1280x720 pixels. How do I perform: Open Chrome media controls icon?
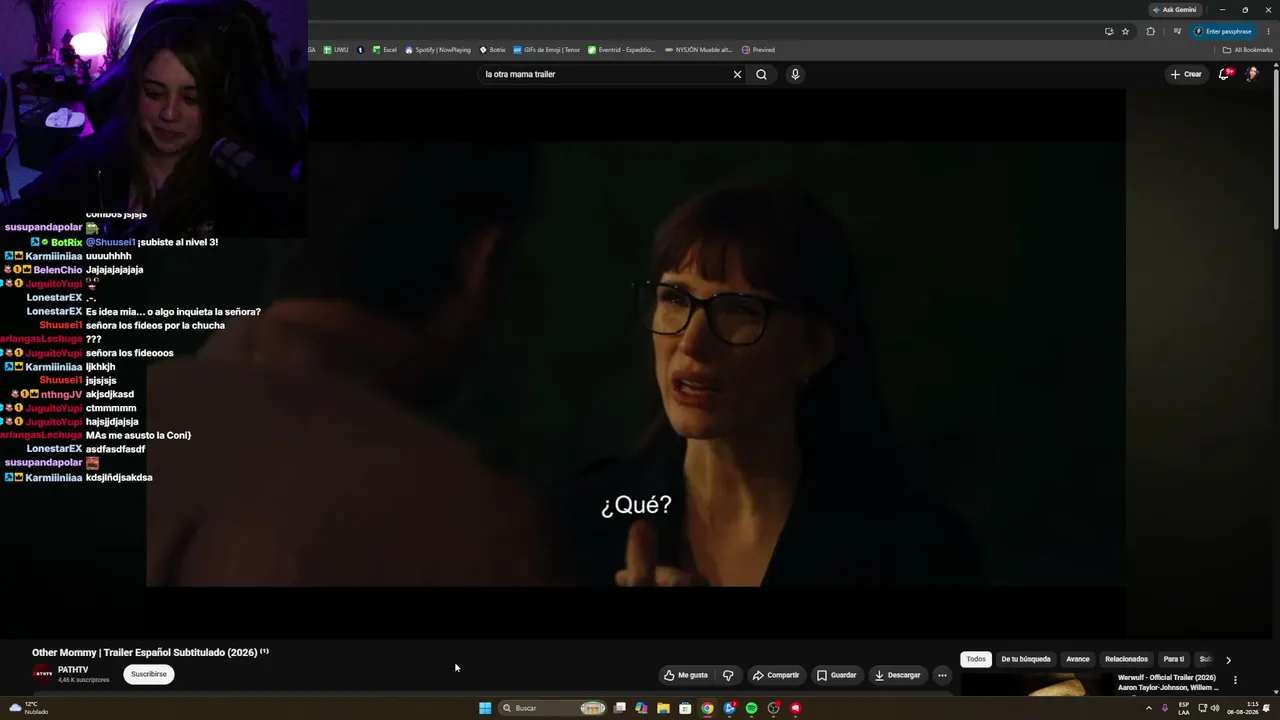click(1177, 31)
